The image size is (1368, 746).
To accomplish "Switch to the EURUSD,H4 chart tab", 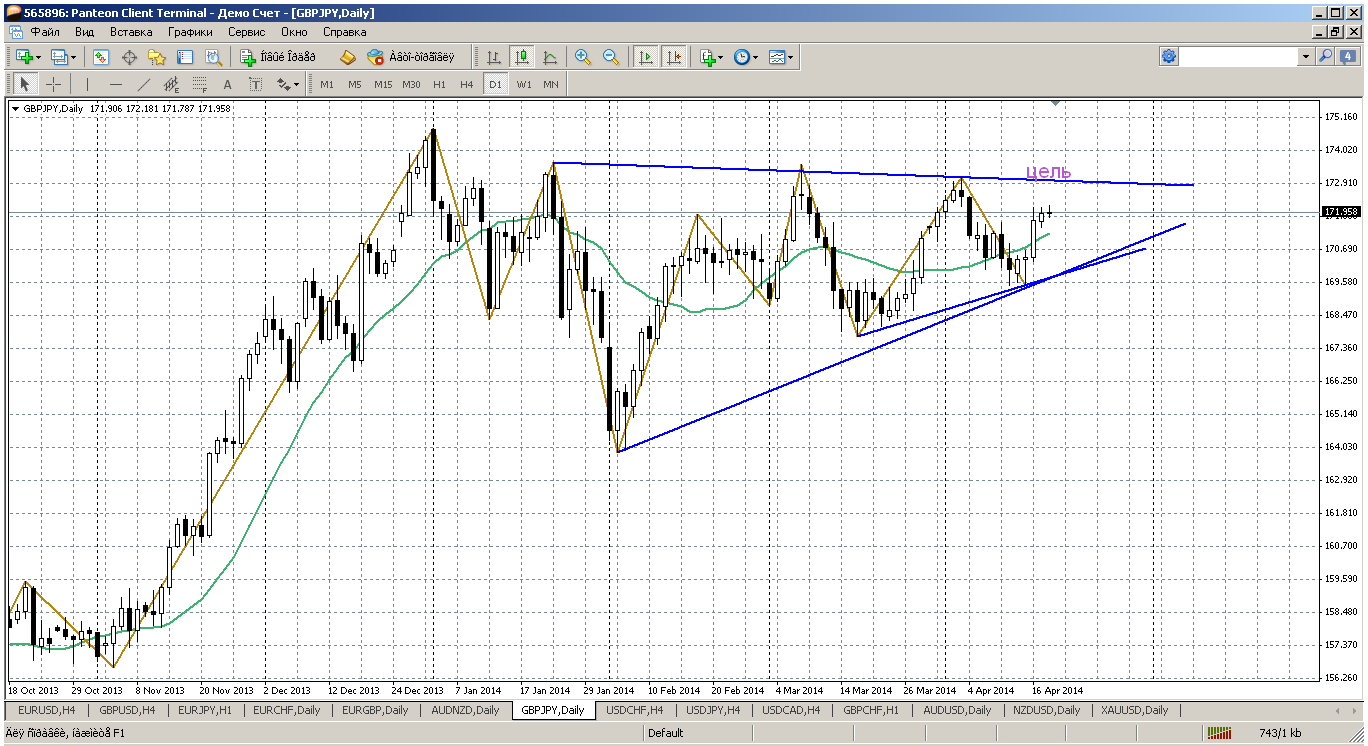I will point(47,710).
